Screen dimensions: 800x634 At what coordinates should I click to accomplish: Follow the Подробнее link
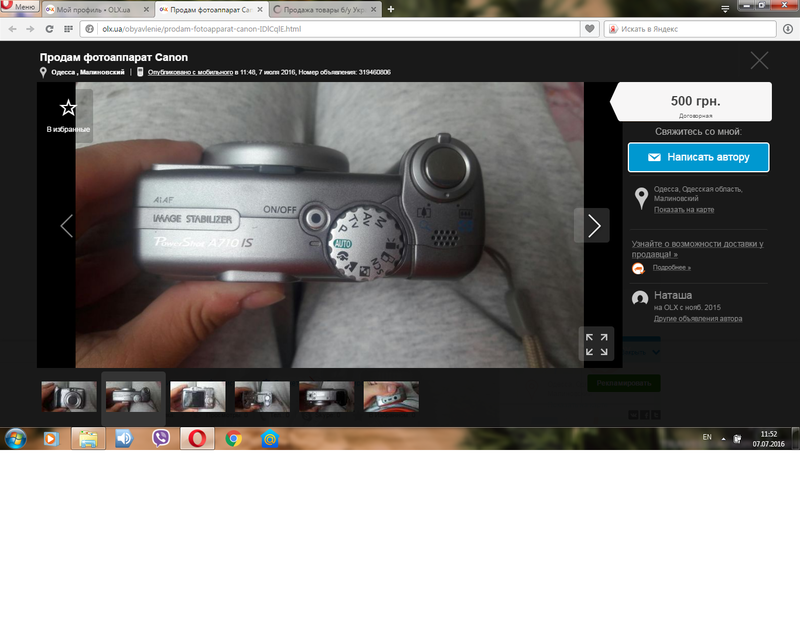(x=672, y=268)
